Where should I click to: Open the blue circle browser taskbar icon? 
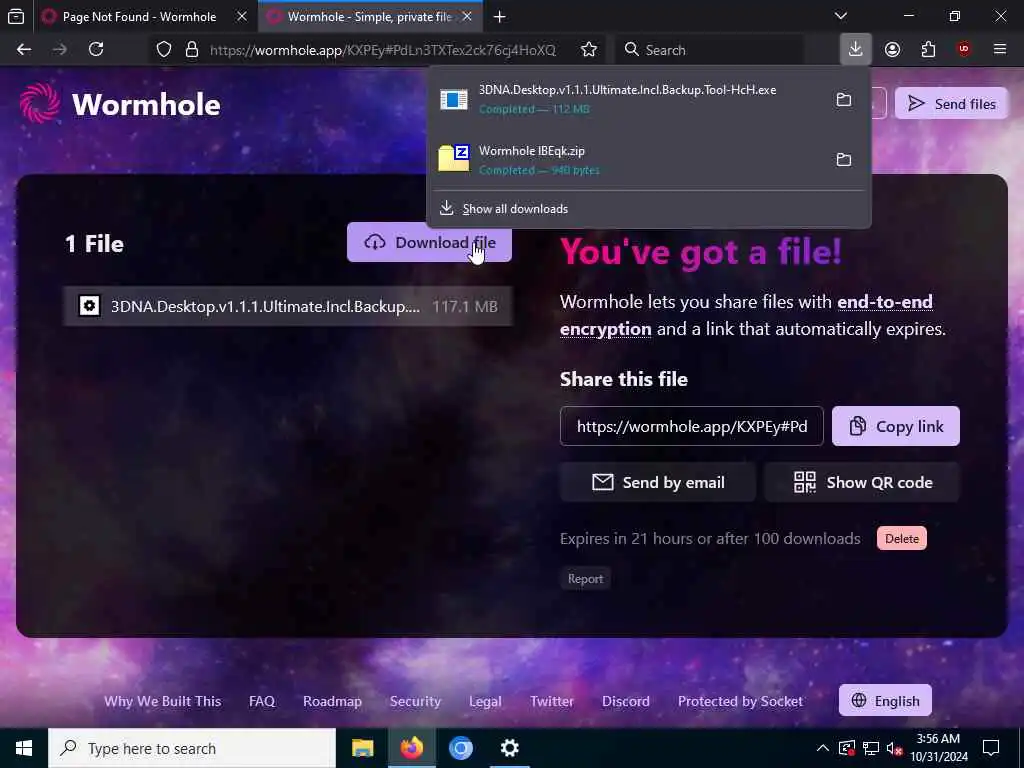[460, 748]
